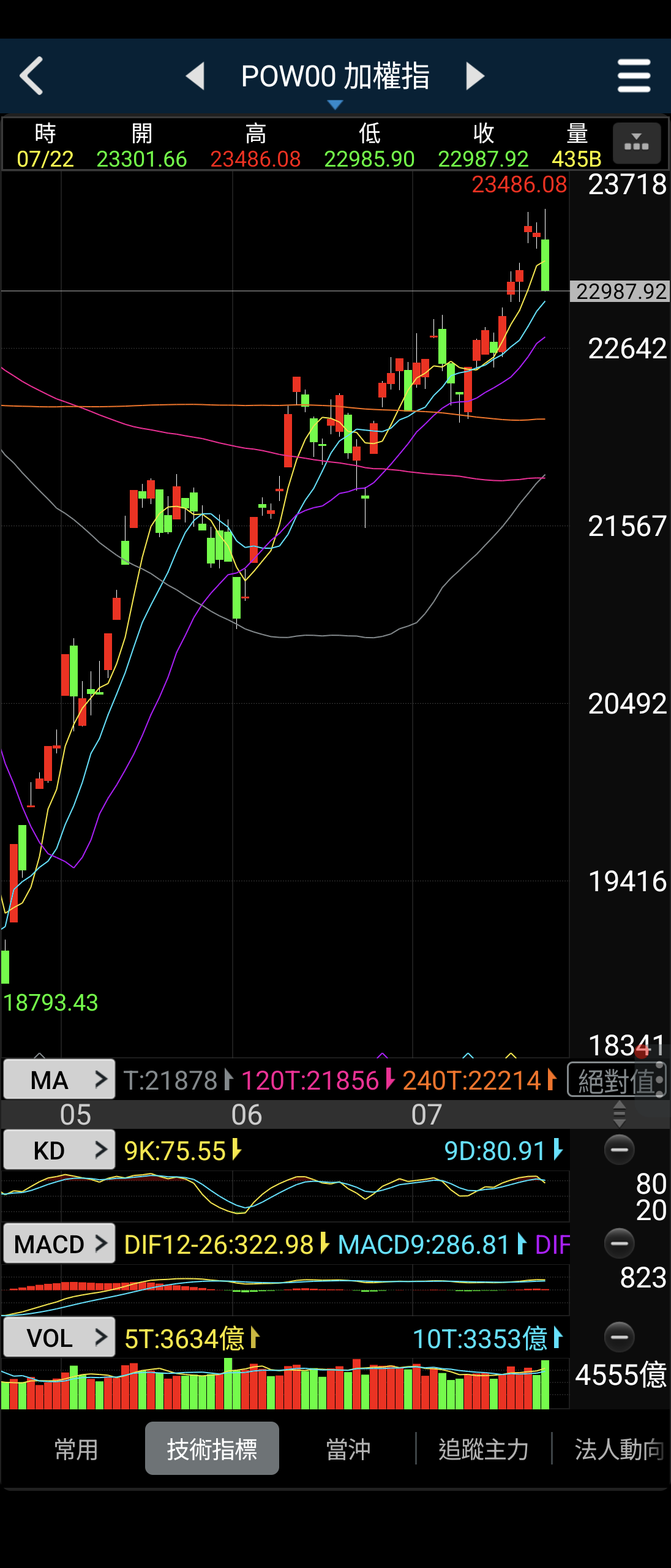Open the hamburger menu
This screenshot has width=671, height=1568.
click(x=634, y=76)
